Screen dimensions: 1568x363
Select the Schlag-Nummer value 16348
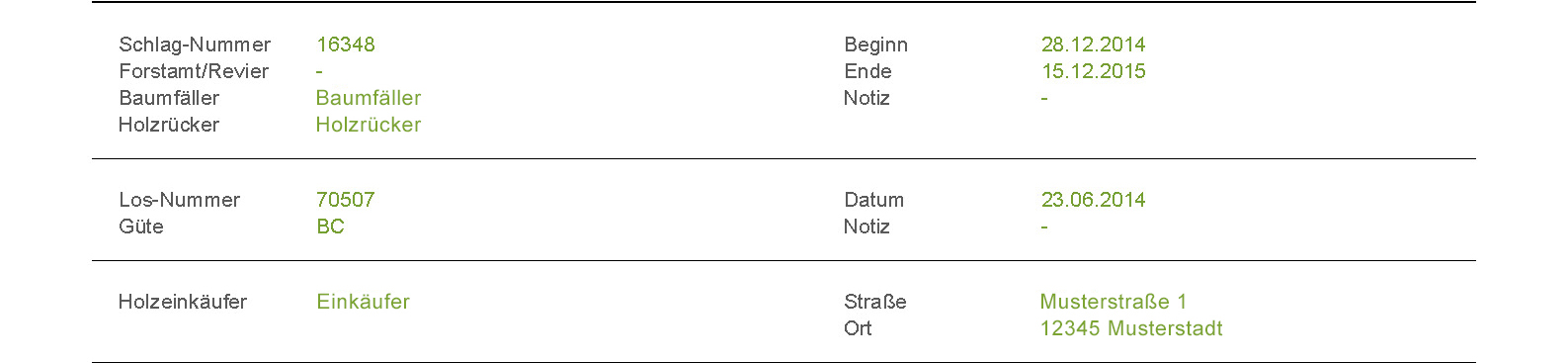coord(346,45)
